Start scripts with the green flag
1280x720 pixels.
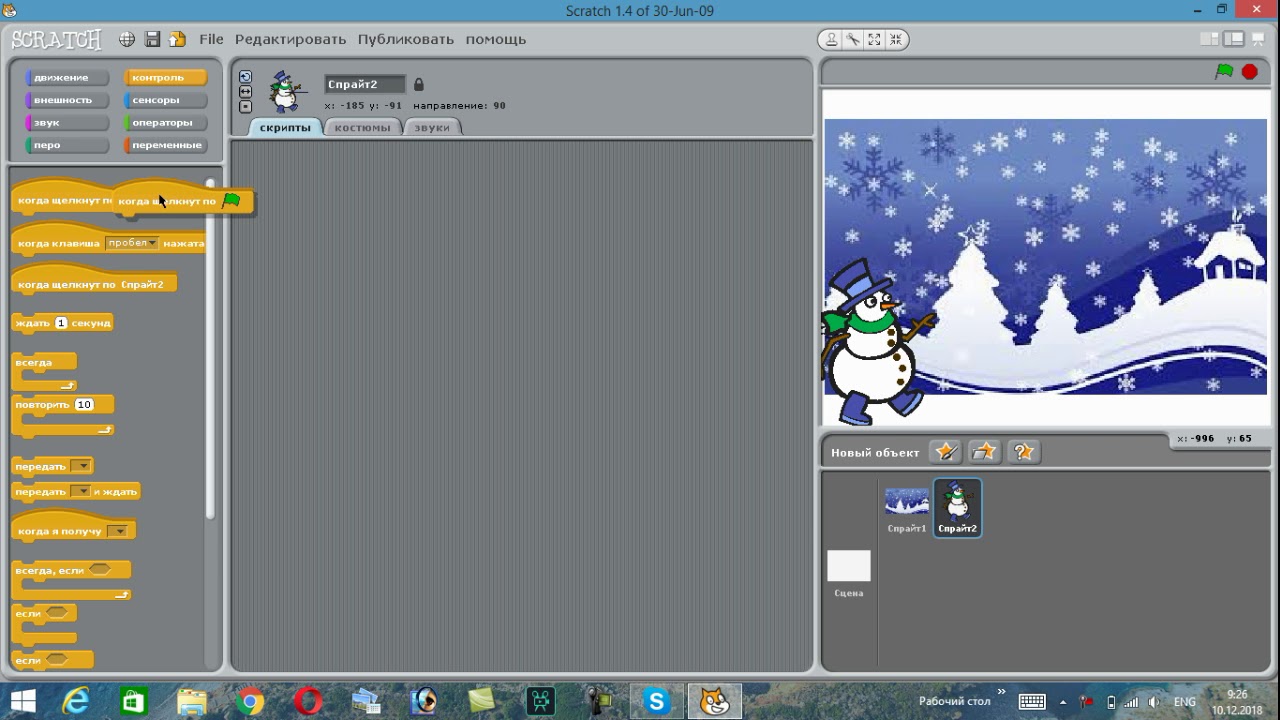point(1224,71)
